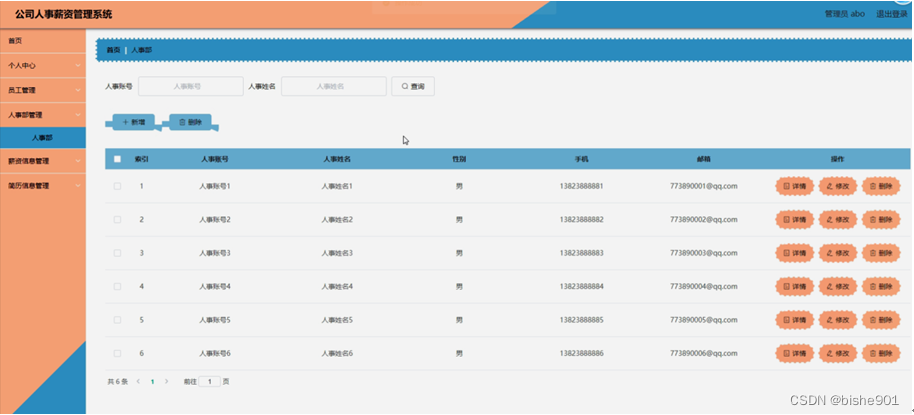Focus the 人事账号 search field

(x=191, y=86)
